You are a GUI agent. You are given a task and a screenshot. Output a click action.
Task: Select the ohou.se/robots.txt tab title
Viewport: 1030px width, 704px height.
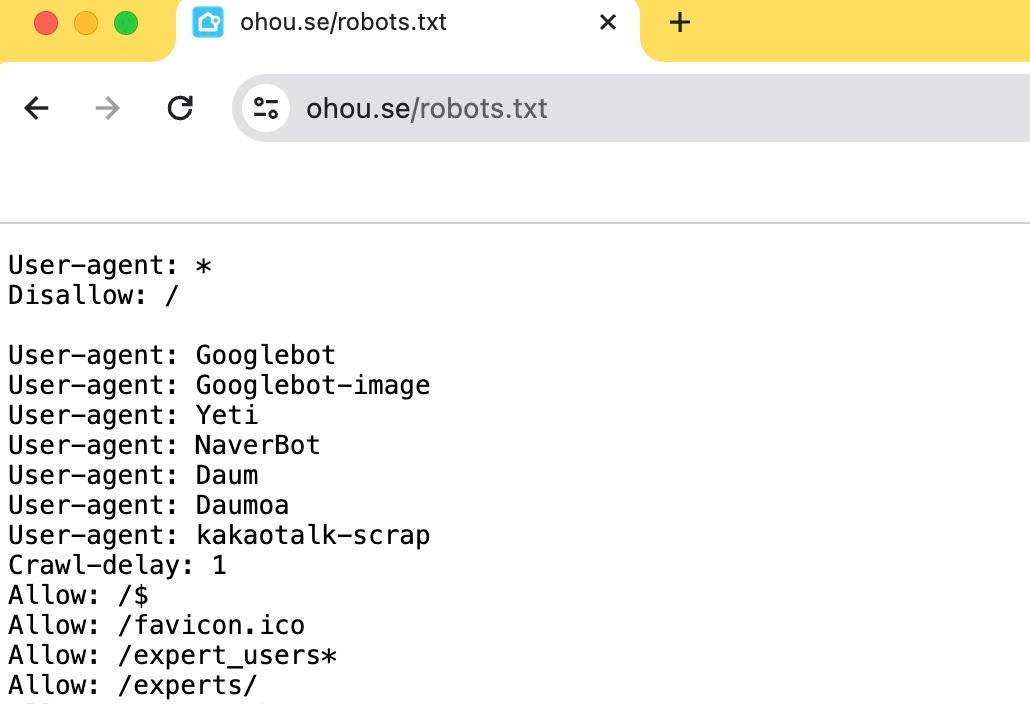point(343,23)
